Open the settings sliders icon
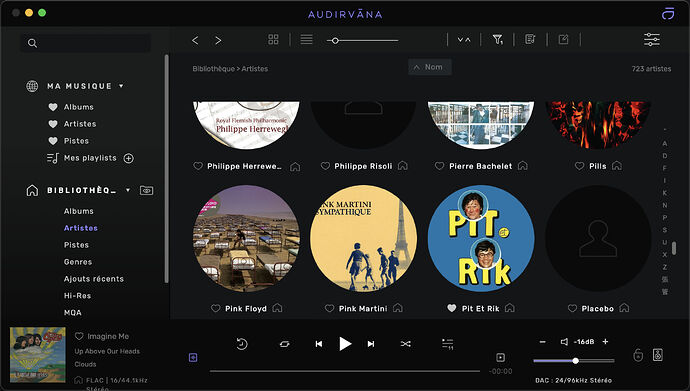The image size is (690, 391). click(652, 40)
